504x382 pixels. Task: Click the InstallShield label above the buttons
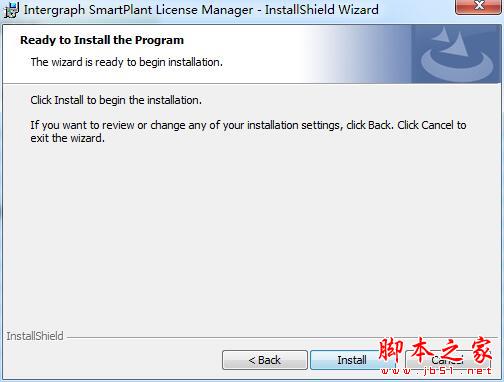tap(35, 336)
